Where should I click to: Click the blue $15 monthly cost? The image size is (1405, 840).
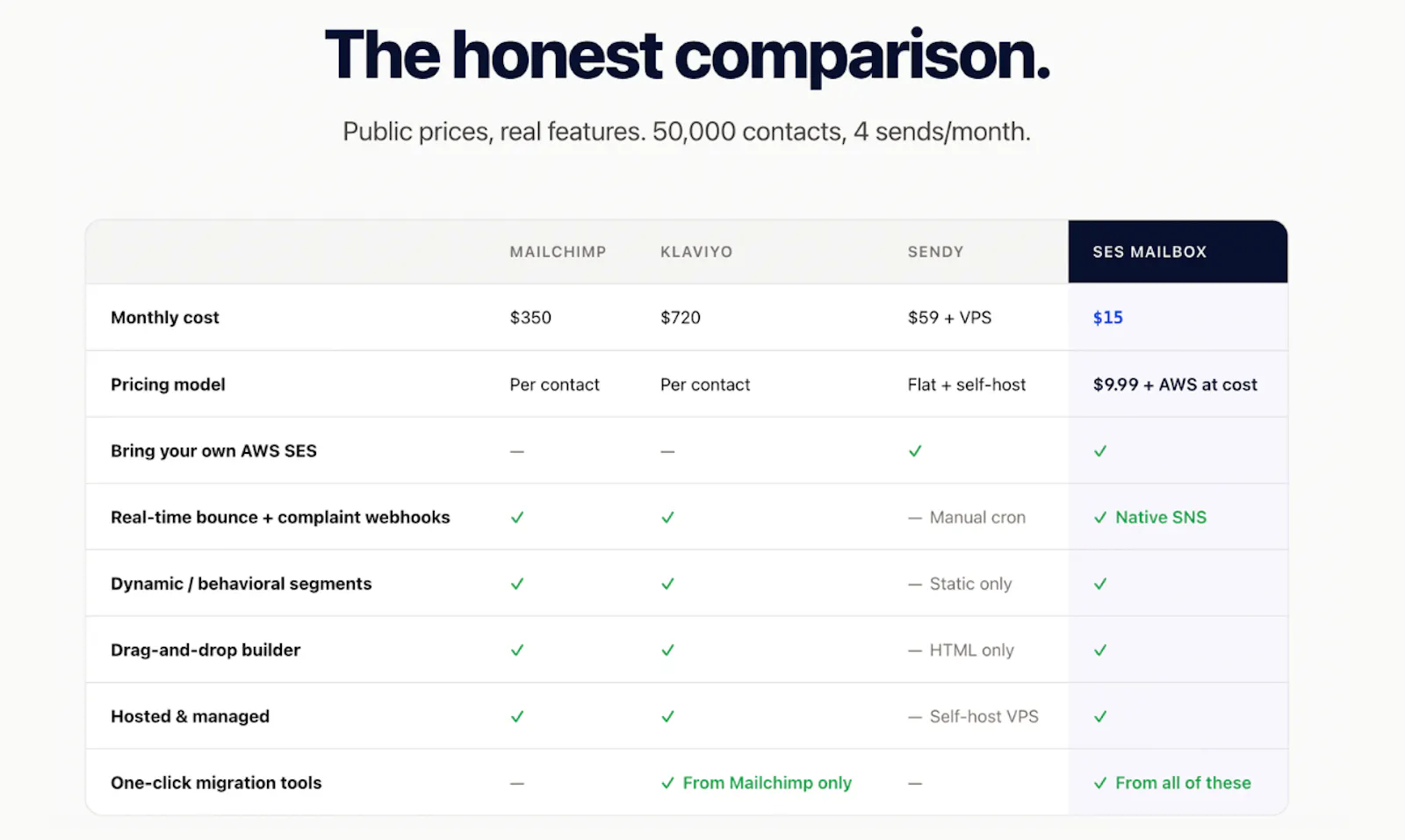(1107, 318)
